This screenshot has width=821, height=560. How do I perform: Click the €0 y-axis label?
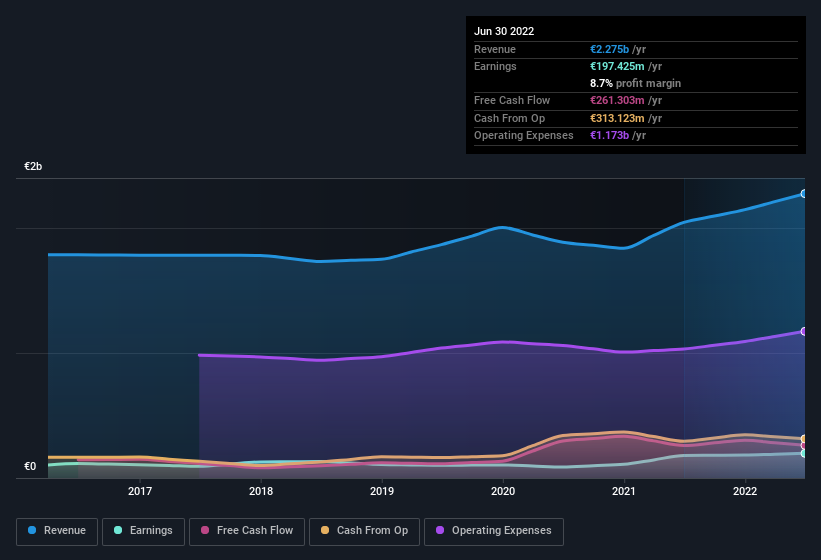30,466
